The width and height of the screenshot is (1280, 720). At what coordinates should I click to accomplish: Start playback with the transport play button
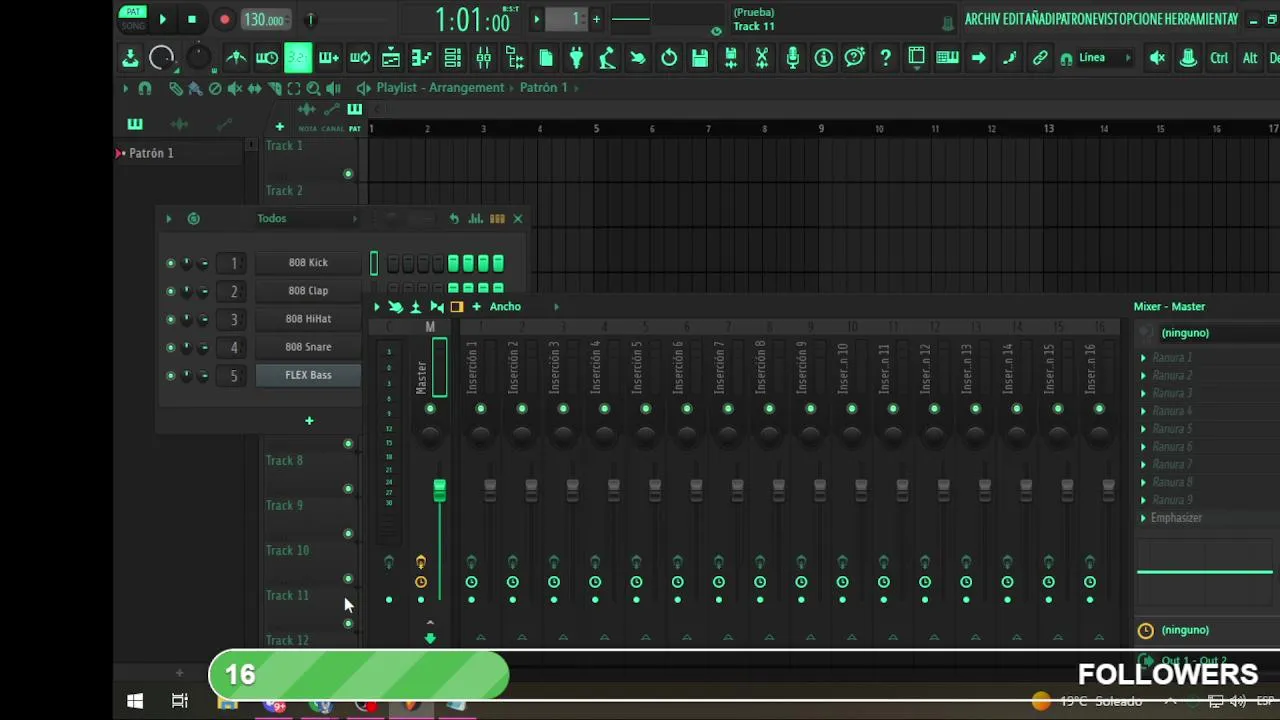(163, 19)
